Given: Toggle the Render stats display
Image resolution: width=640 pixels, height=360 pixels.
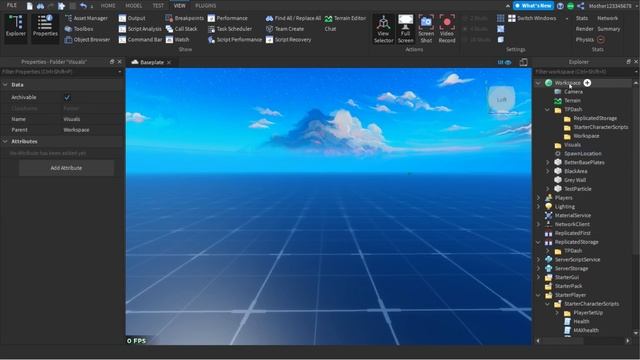Looking at the screenshot, I should click(x=584, y=29).
